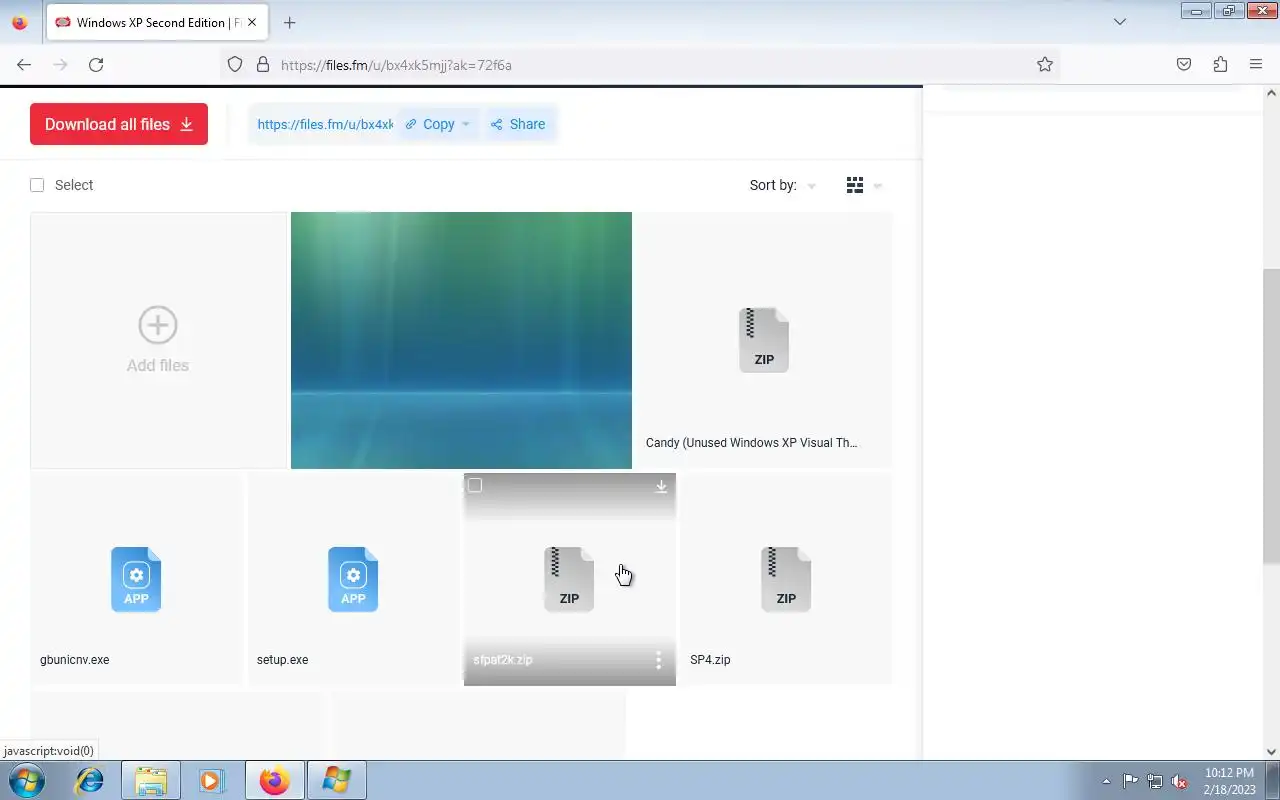1280x800 pixels.
Task: Open Windows Media Player taskbar icon
Action: (211, 780)
